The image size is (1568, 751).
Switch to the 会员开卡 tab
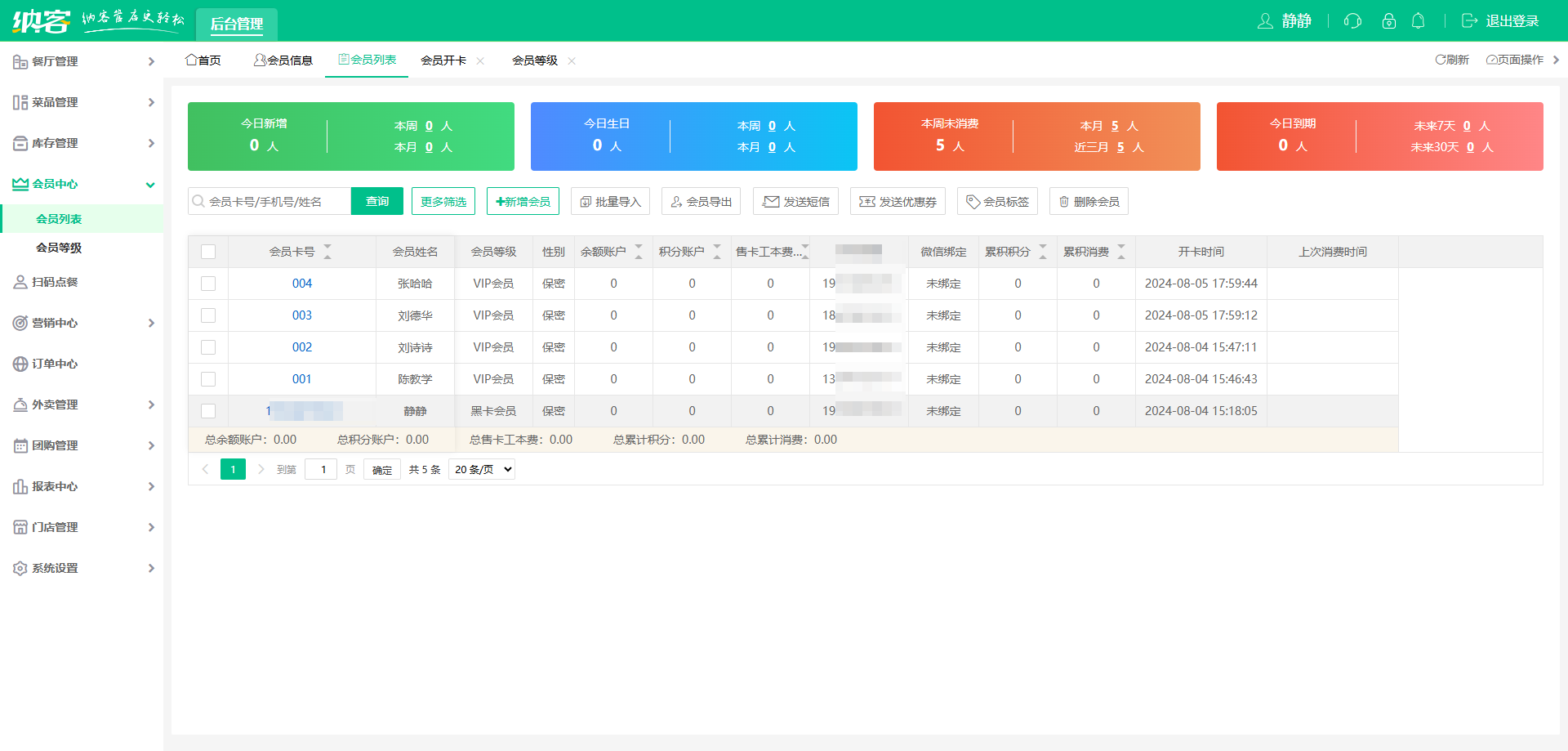click(x=443, y=60)
